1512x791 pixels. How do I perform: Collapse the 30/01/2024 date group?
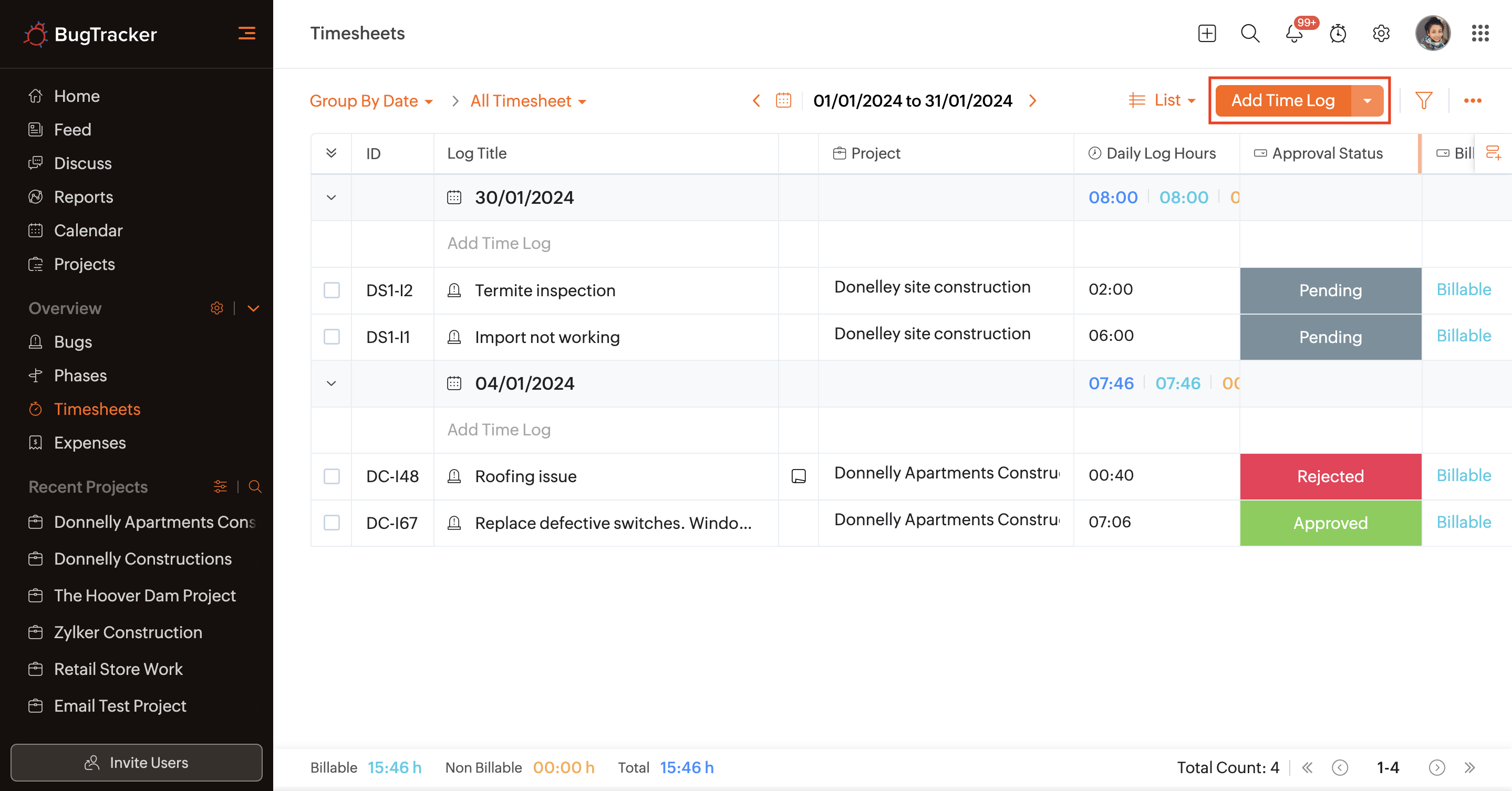pyautogui.click(x=331, y=197)
